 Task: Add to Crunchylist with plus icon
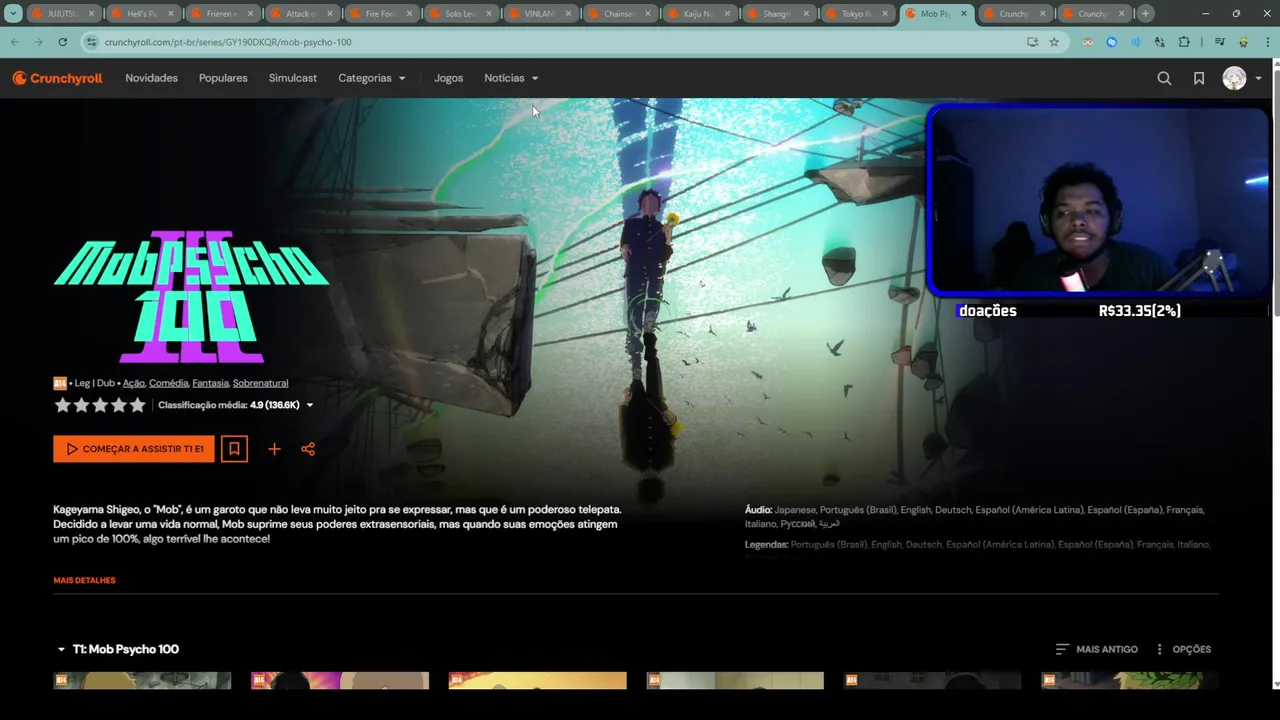pyautogui.click(x=274, y=449)
